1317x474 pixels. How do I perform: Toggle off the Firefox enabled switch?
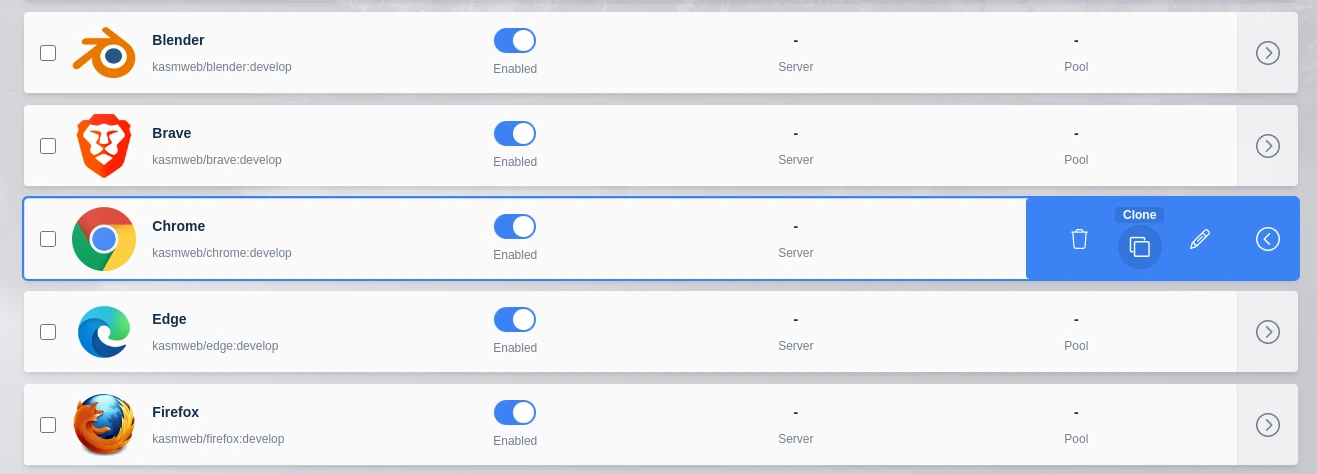[x=515, y=413]
